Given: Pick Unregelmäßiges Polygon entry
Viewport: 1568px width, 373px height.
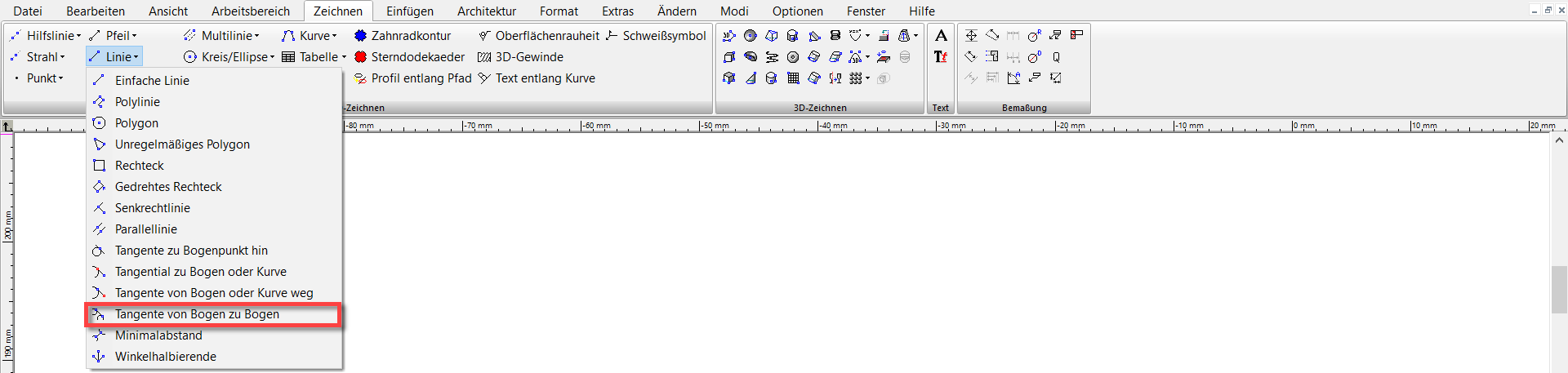Looking at the screenshot, I should (x=214, y=144).
